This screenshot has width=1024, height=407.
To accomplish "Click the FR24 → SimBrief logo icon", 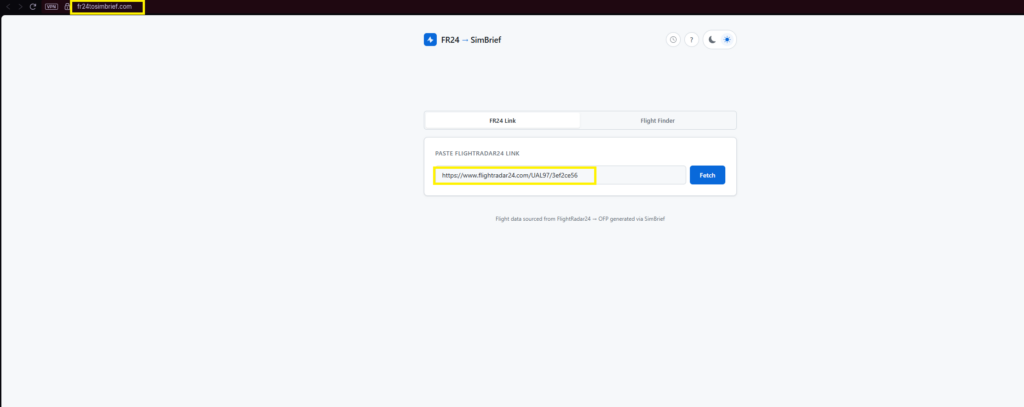I will 430,40.
